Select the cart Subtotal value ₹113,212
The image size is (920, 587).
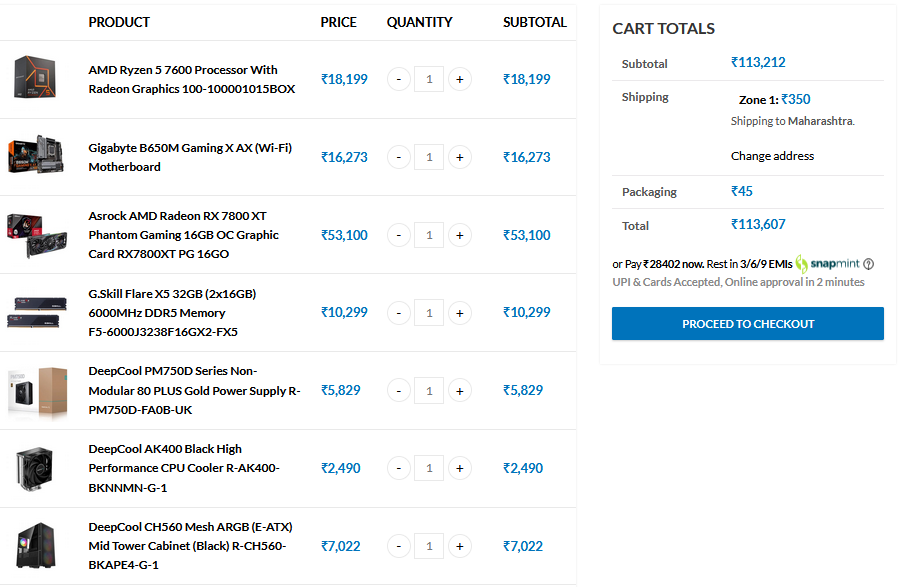click(x=758, y=62)
